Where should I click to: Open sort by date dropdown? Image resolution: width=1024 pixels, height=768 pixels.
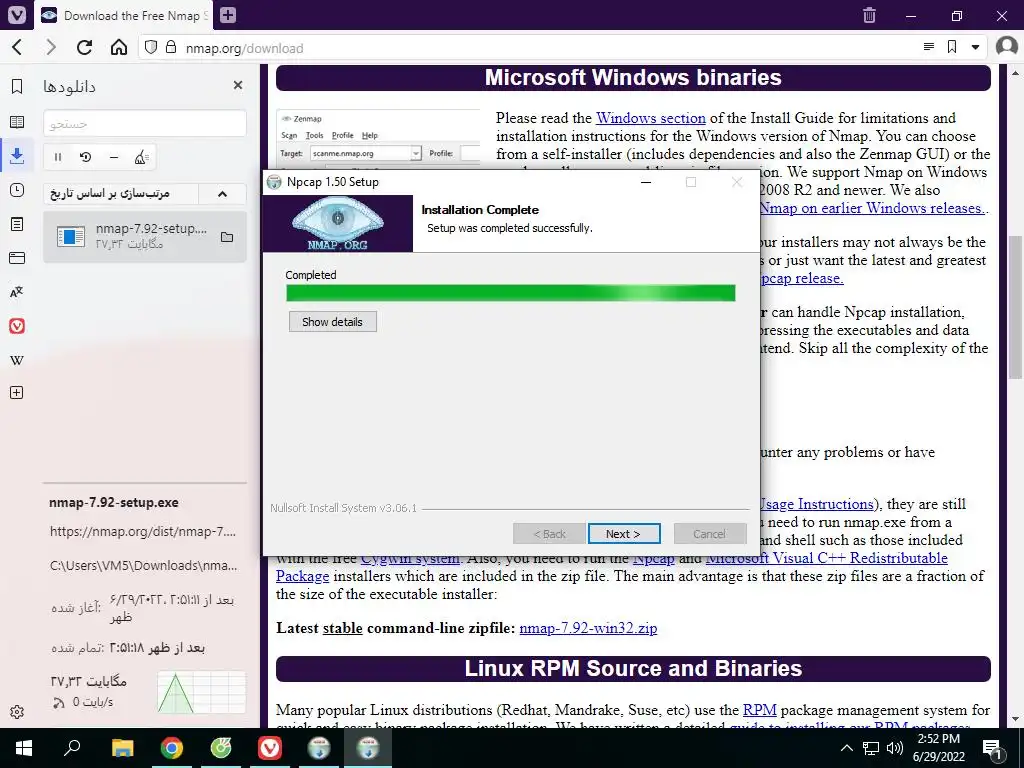(121, 193)
